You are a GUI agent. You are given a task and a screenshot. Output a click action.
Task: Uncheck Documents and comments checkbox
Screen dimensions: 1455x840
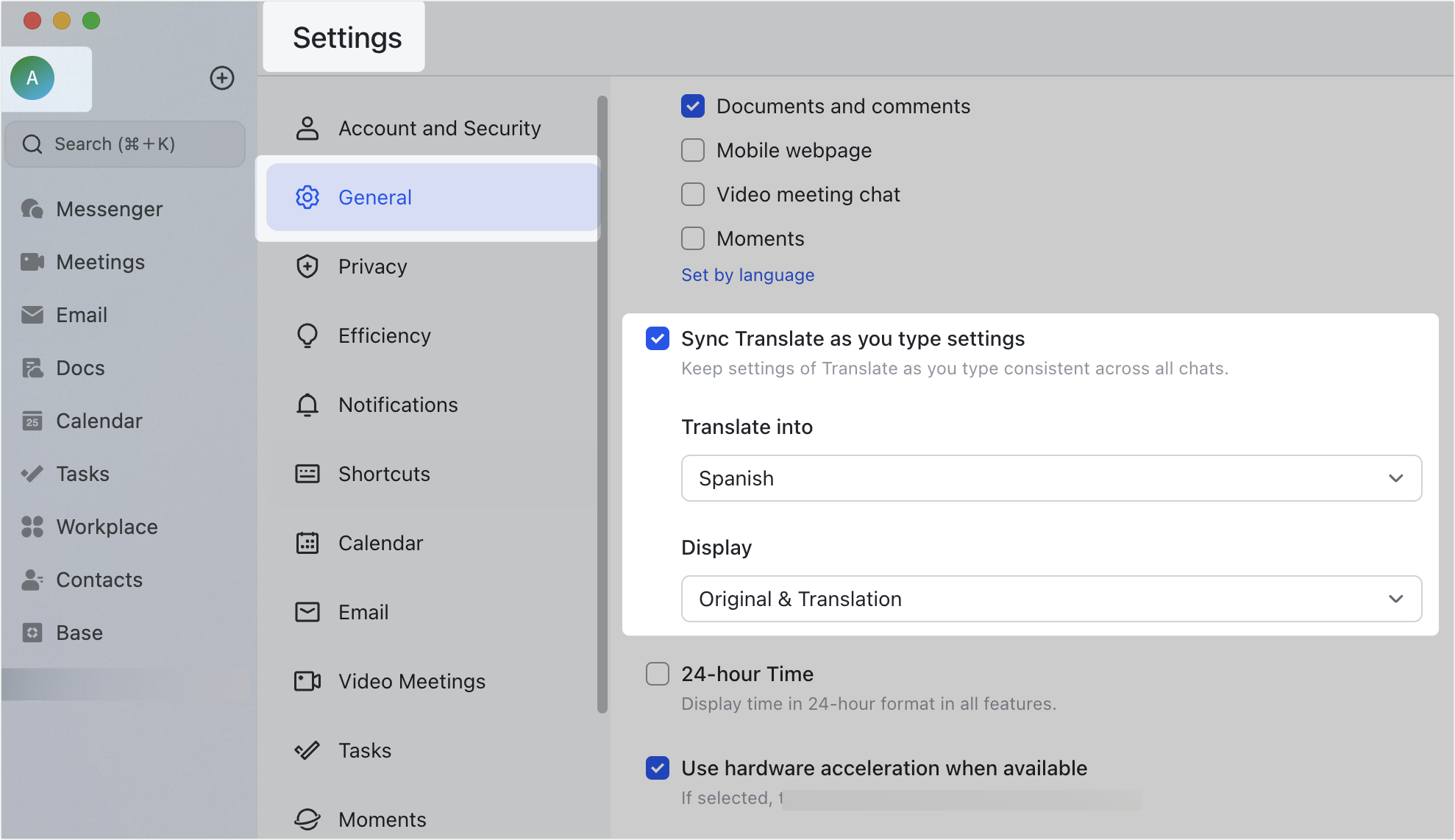click(x=693, y=106)
